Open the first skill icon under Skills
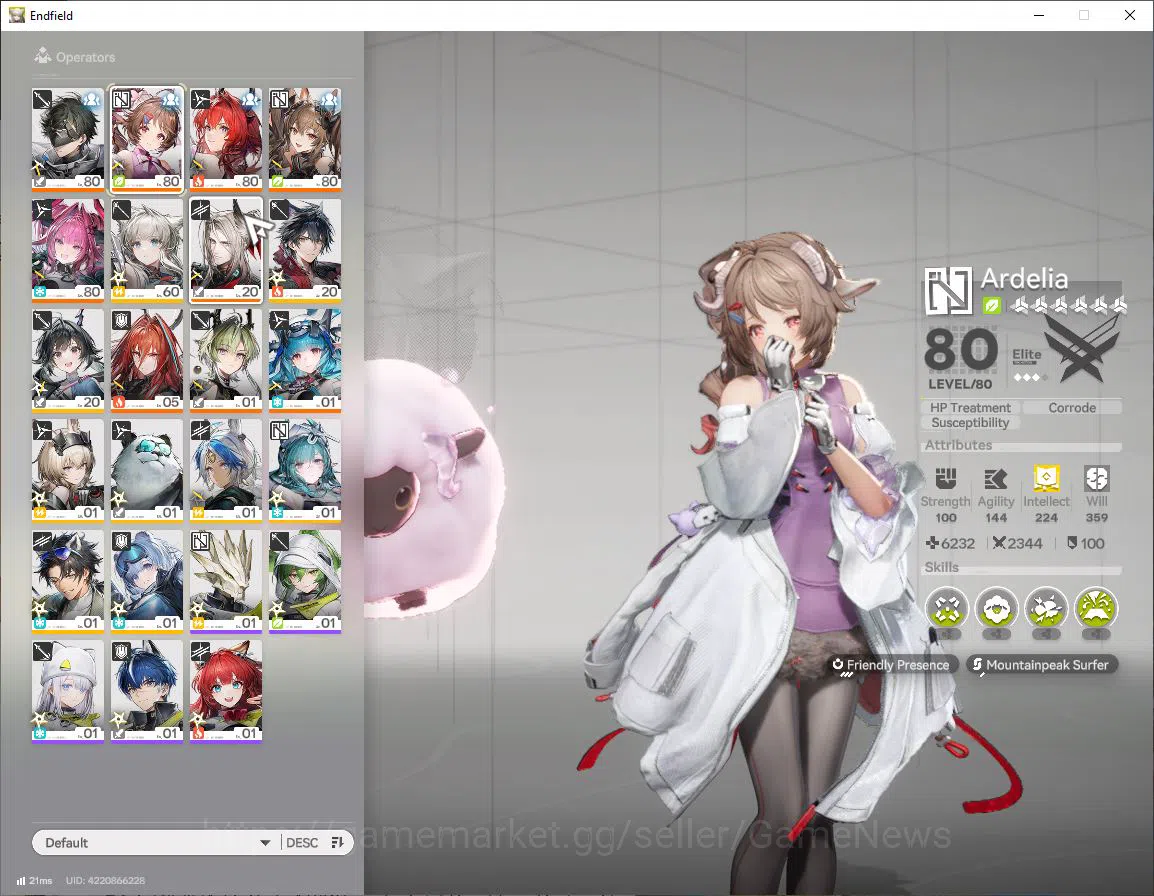 pos(946,608)
